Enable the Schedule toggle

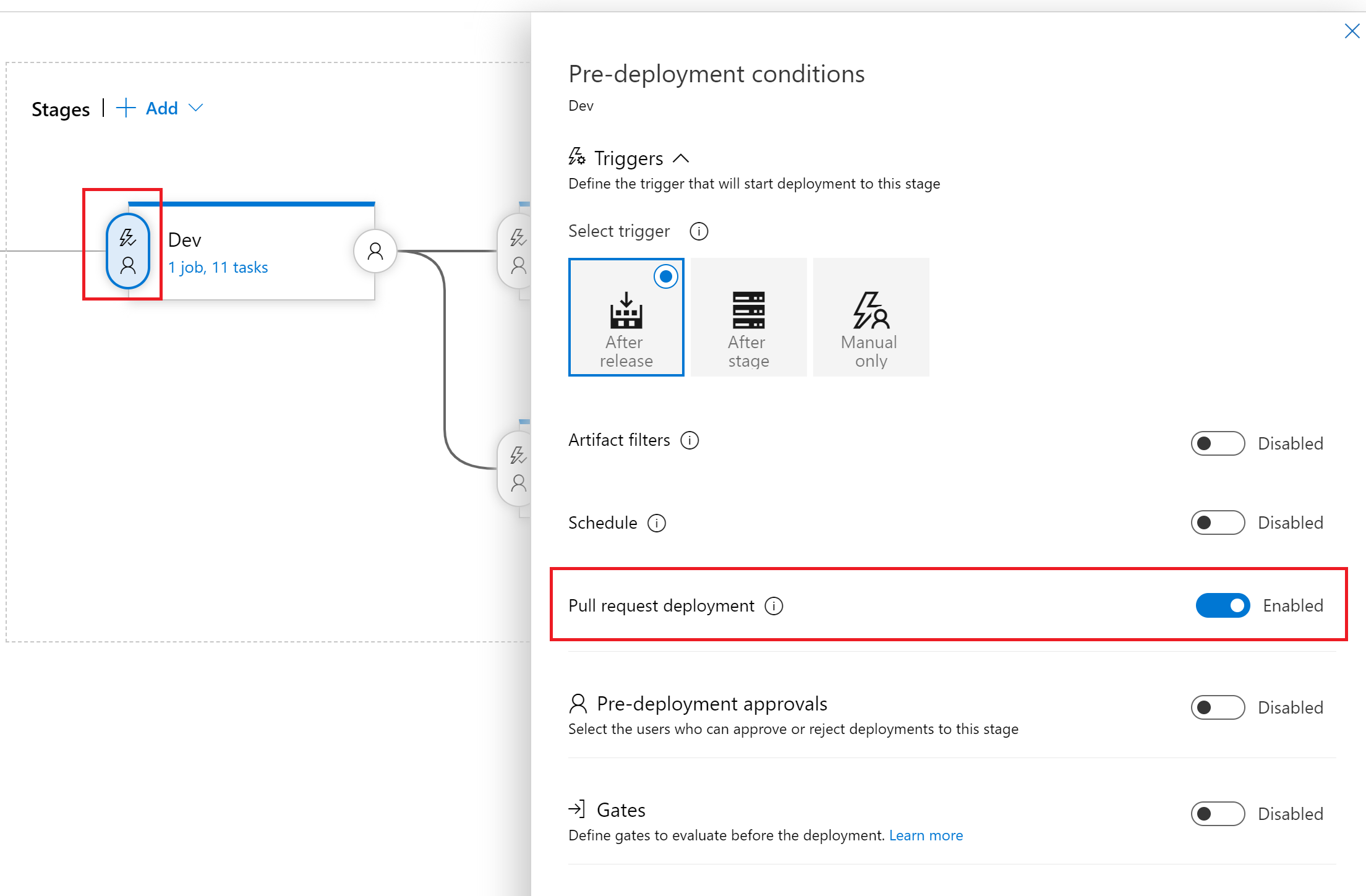point(1218,523)
